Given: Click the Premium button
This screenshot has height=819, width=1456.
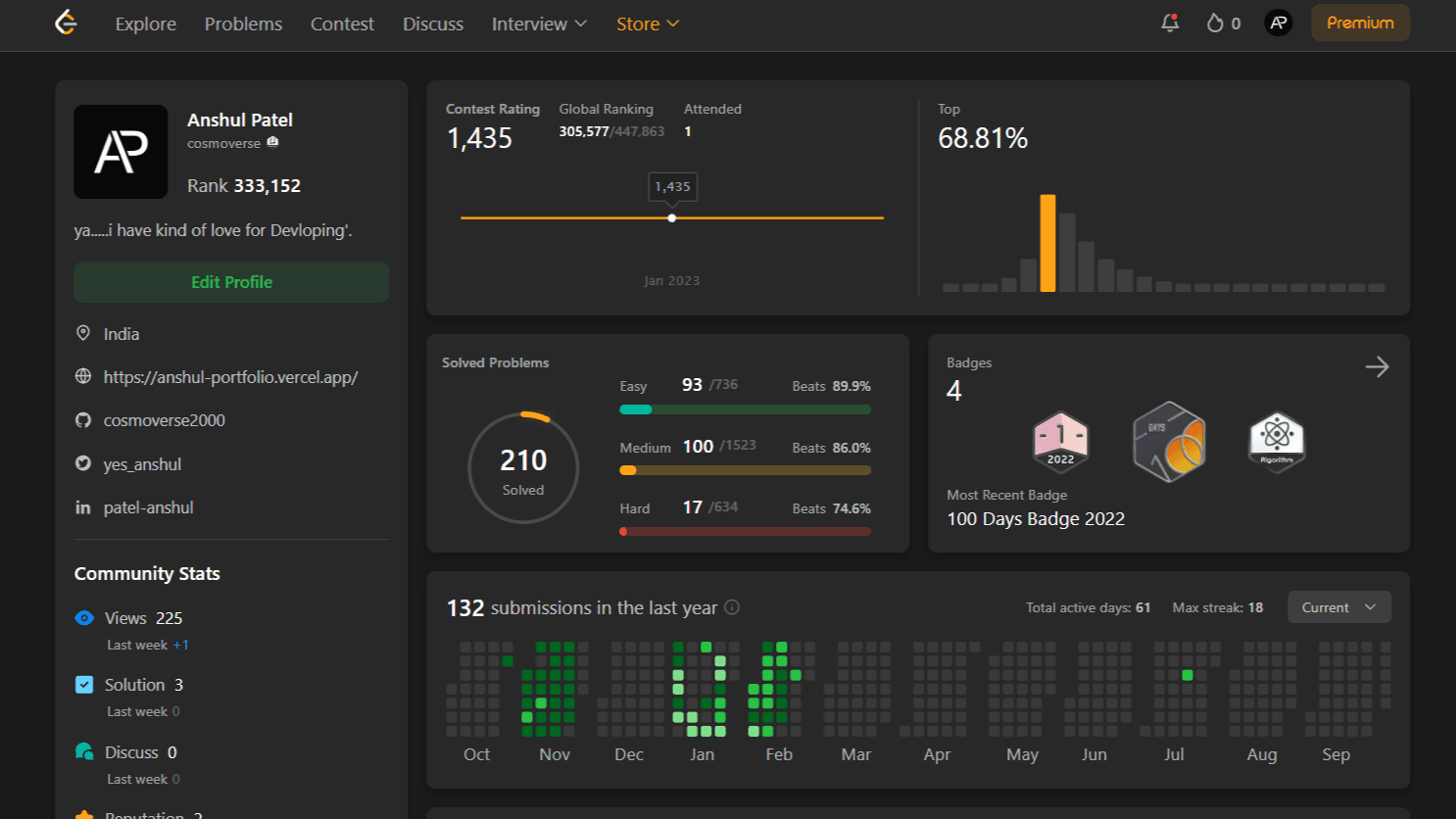Looking at the screenshot, I should [1360, 23].
